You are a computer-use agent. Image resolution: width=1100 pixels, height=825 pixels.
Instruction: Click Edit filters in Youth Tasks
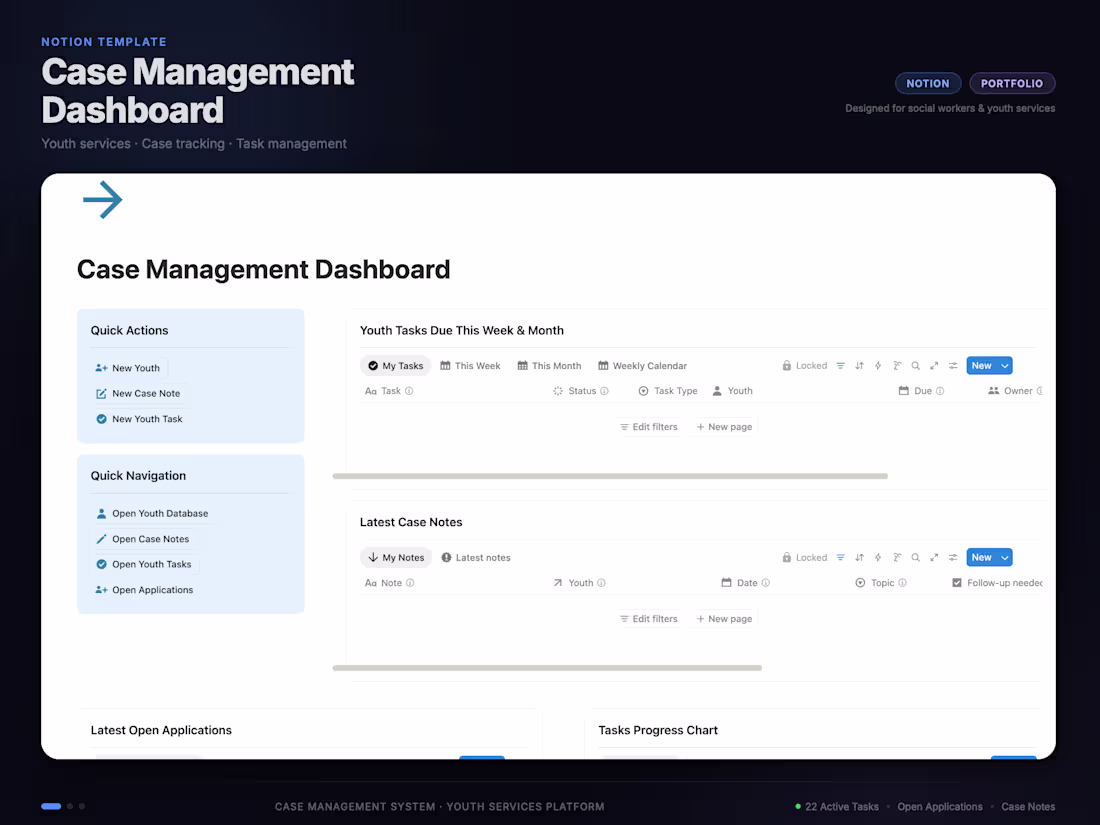coord(649,427)
